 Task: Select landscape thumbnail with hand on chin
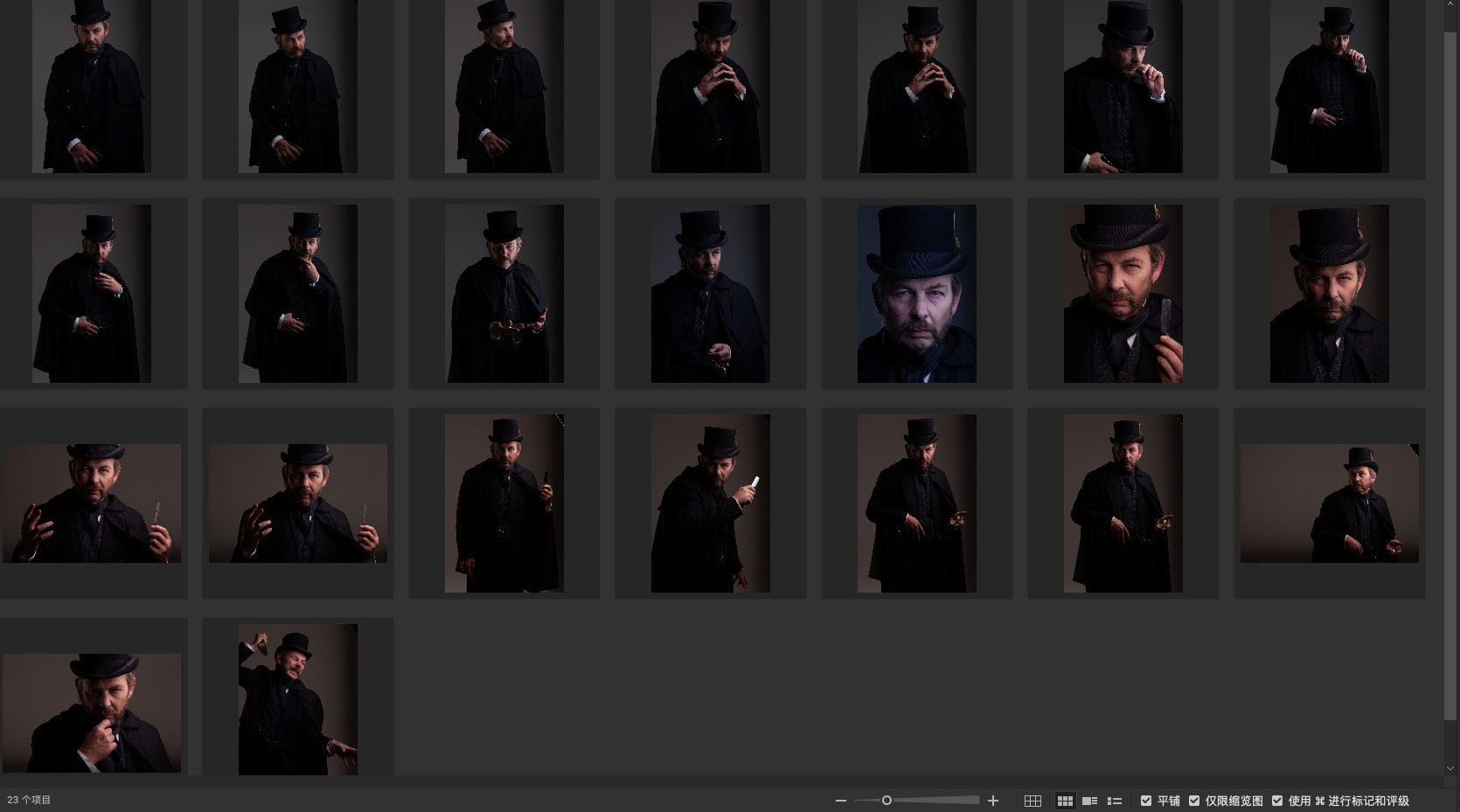92,712
